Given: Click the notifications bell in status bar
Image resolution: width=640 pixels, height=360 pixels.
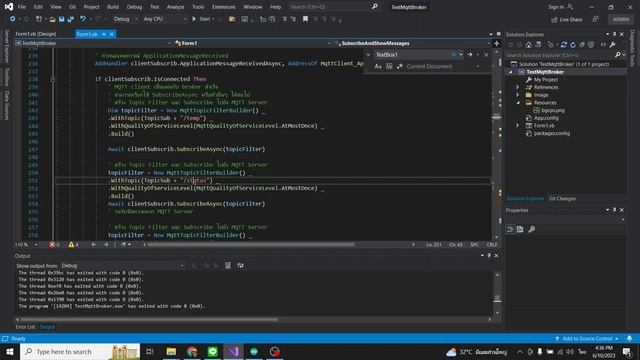Looking at the screenshot, I should (629, 338).
